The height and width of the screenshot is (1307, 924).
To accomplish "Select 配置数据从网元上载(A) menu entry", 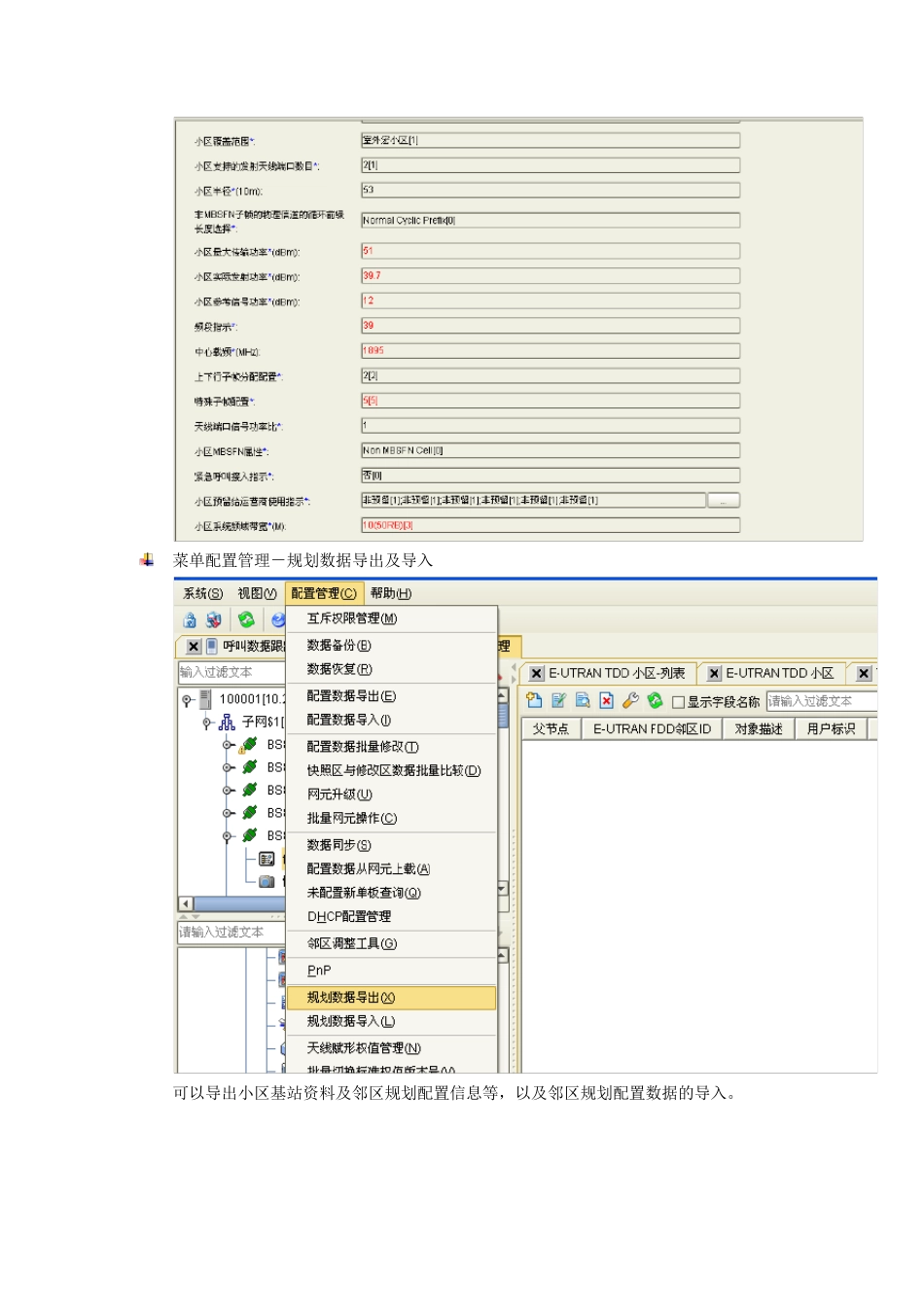I will click(x=391, y=868).
